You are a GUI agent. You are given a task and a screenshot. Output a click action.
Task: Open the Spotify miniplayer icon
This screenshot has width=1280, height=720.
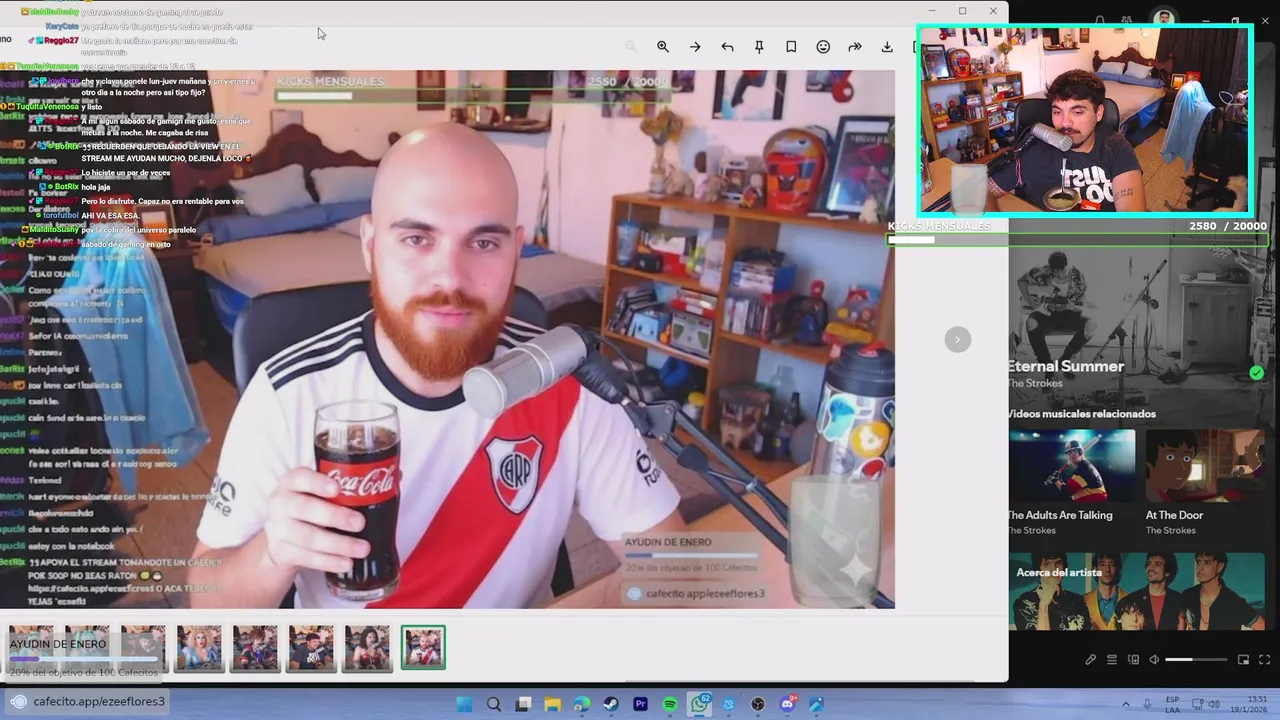[1243, 660]
